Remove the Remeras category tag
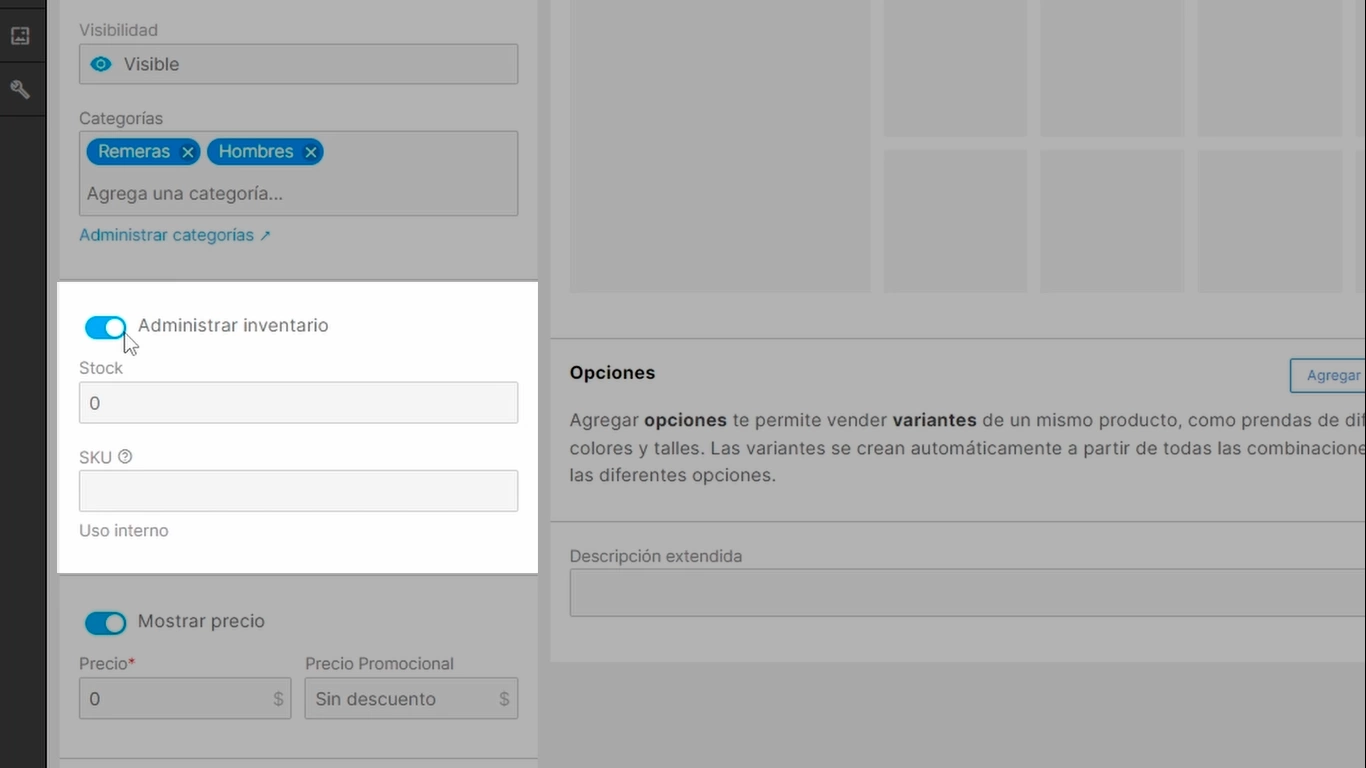Image resolution: width=1366 pixels, height=768 pixels. pyautogui.click(x=187, y=152)
